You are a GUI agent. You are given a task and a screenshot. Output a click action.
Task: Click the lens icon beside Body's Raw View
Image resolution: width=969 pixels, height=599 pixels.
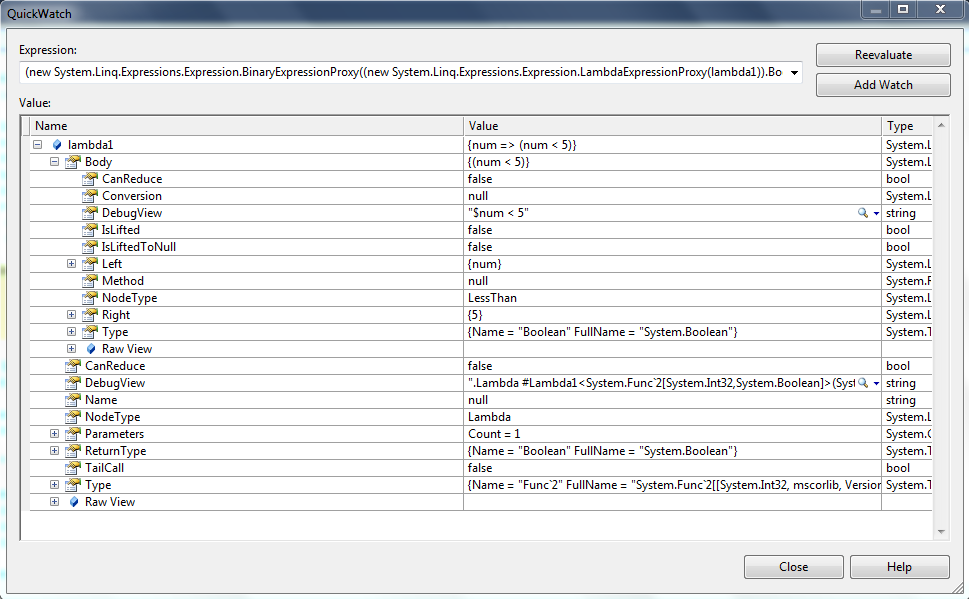click(91, 348)
